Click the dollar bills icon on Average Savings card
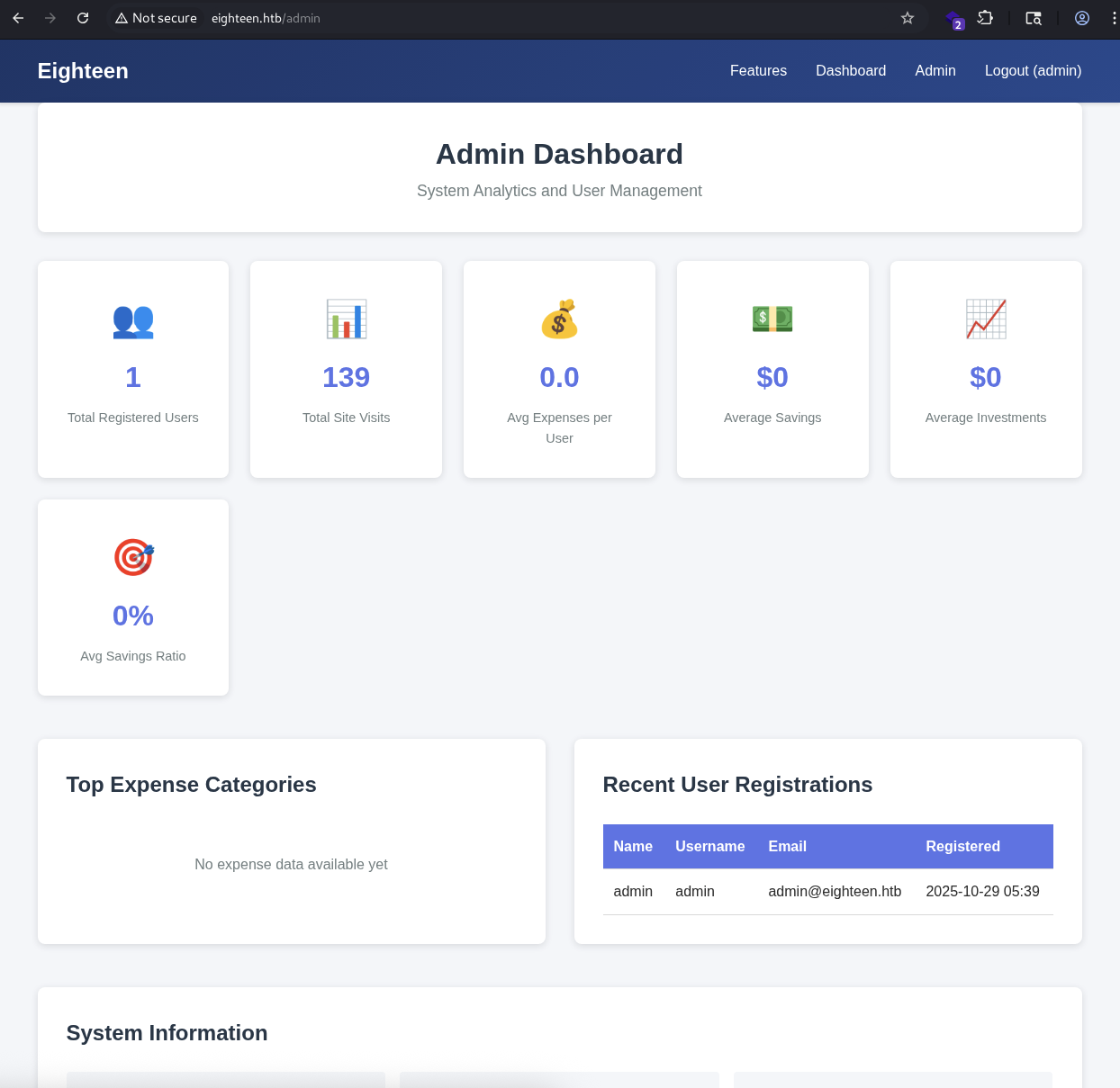The width and height of the screenshot is (1120, 1088). point(772,319)
